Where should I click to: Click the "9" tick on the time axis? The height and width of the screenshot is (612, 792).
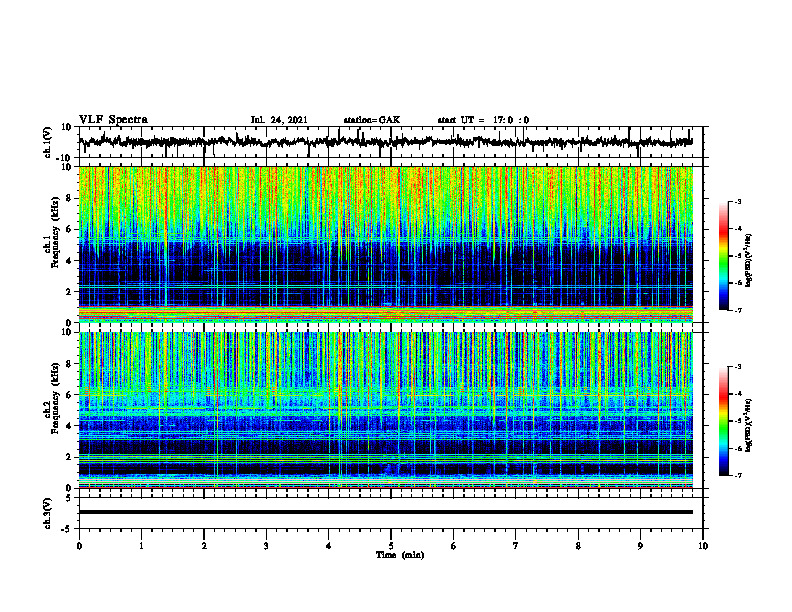pos(640,546)
